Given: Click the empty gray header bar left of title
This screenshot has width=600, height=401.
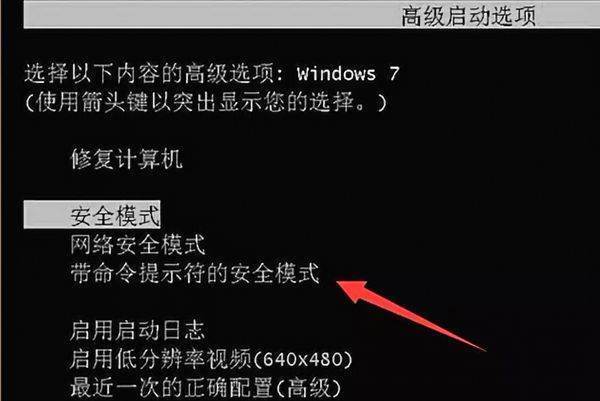Looking at the screenshot, I should pyautogui.click(x=210, y=15).
